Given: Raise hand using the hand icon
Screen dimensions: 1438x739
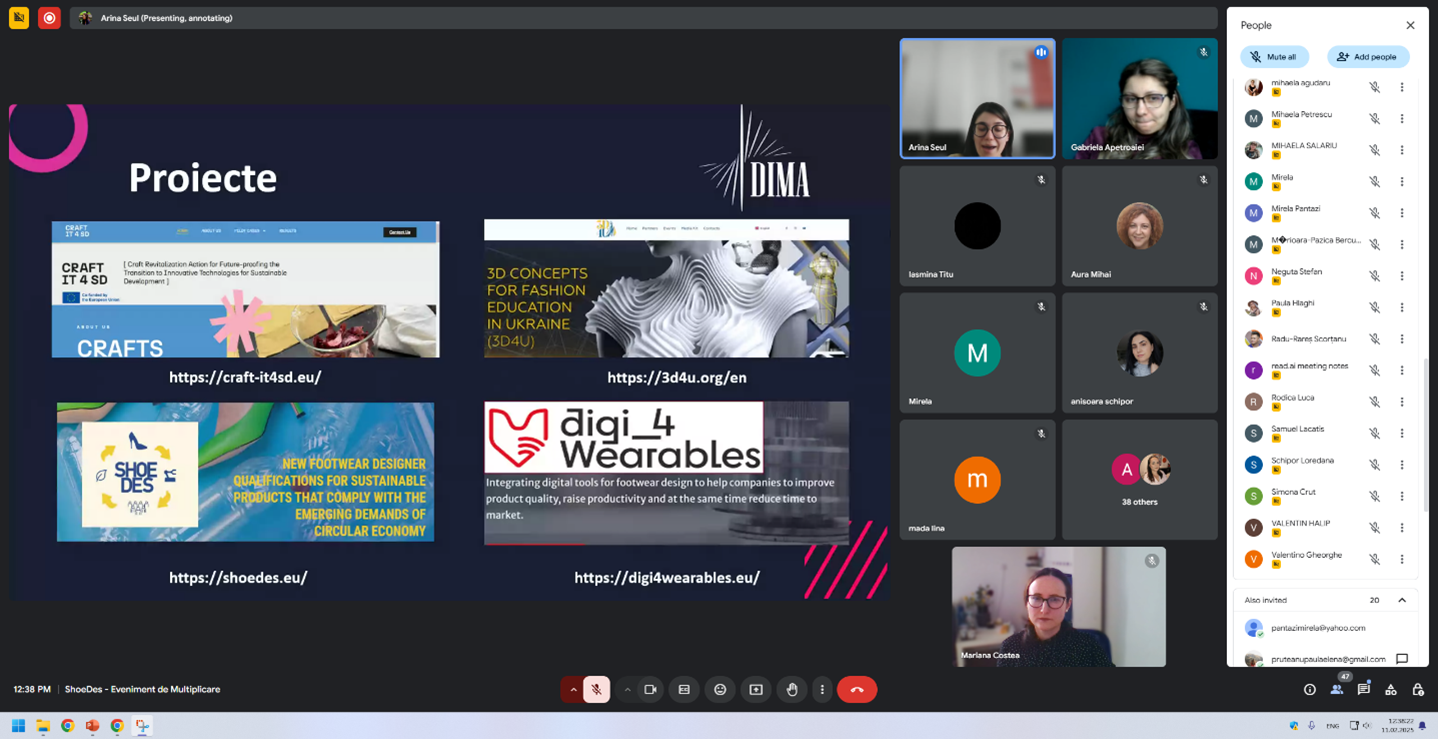Looking at the screenshot, I should click(791, 689).
